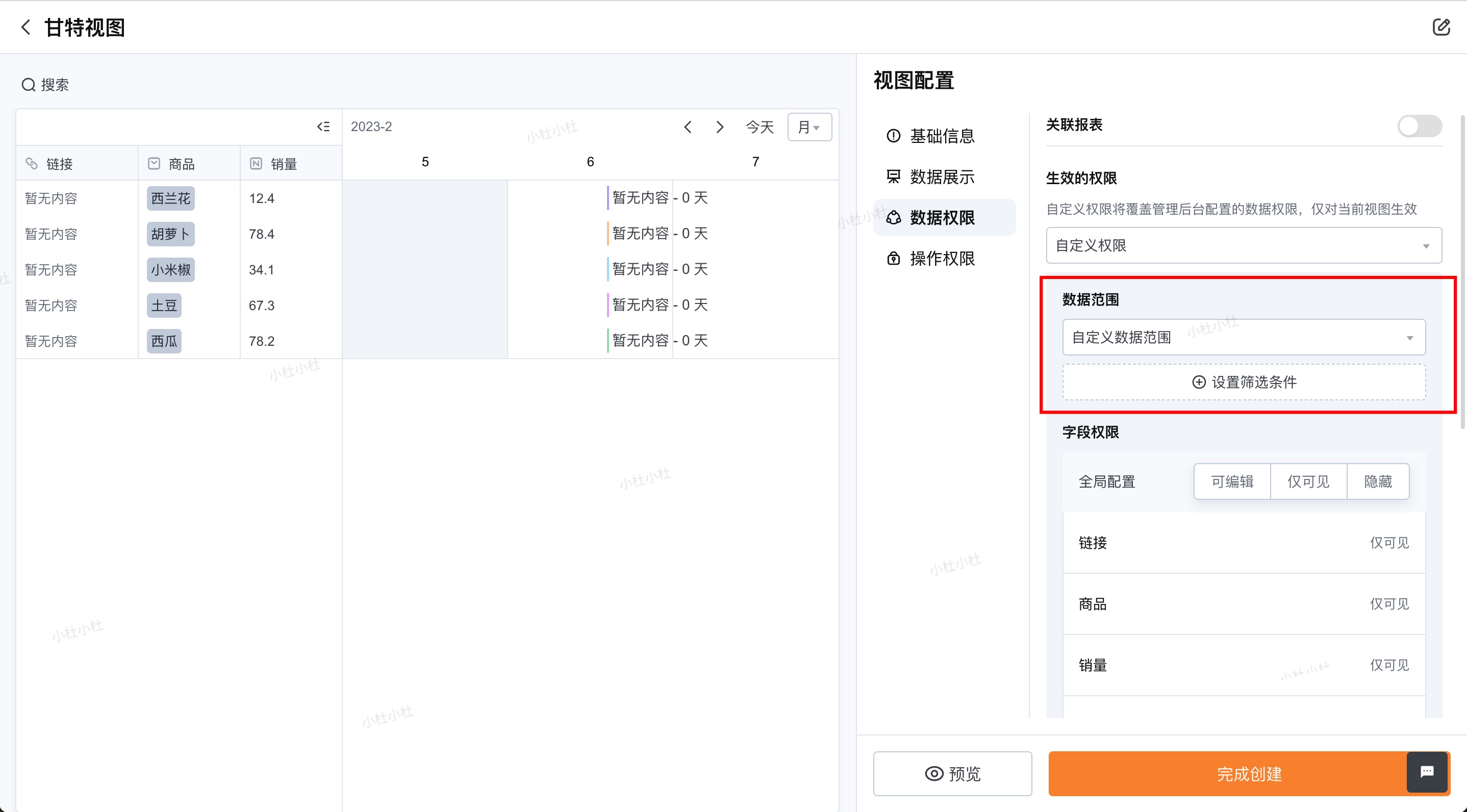Open the edit pencil icon at top right
This screenshot has height=812, width=1467.
coord(1441,27)
